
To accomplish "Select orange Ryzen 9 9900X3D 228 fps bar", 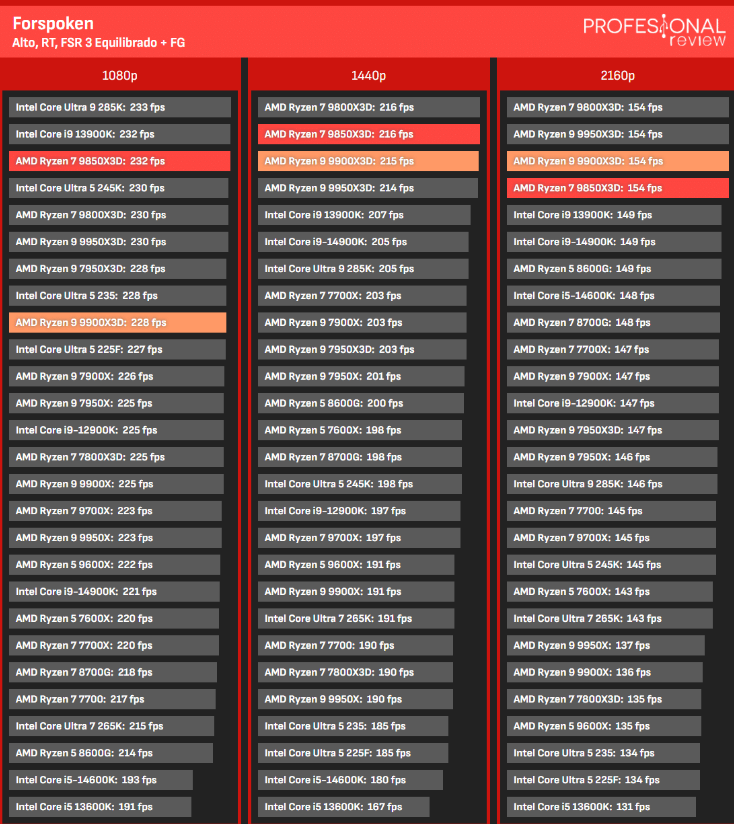I will [x=118, y=323].
